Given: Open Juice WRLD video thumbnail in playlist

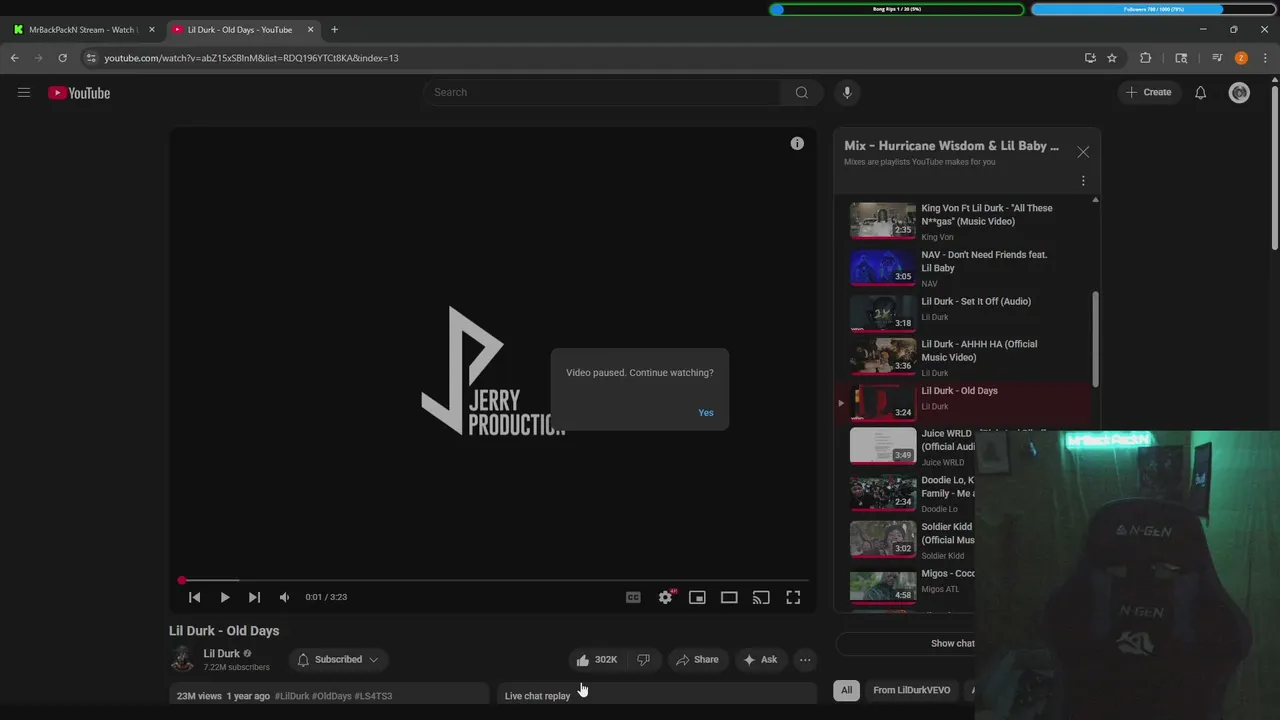Looking at the screenshot, I should click(883, 446).
